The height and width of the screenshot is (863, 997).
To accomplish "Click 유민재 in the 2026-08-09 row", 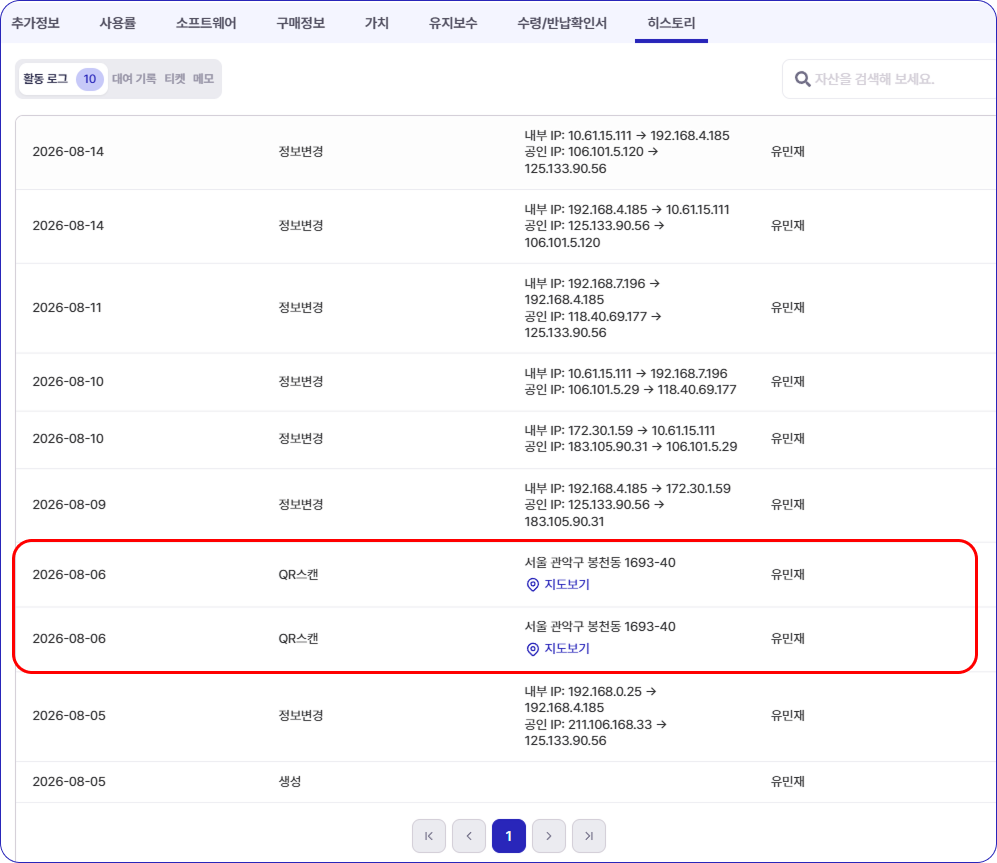I will [788, 505].
